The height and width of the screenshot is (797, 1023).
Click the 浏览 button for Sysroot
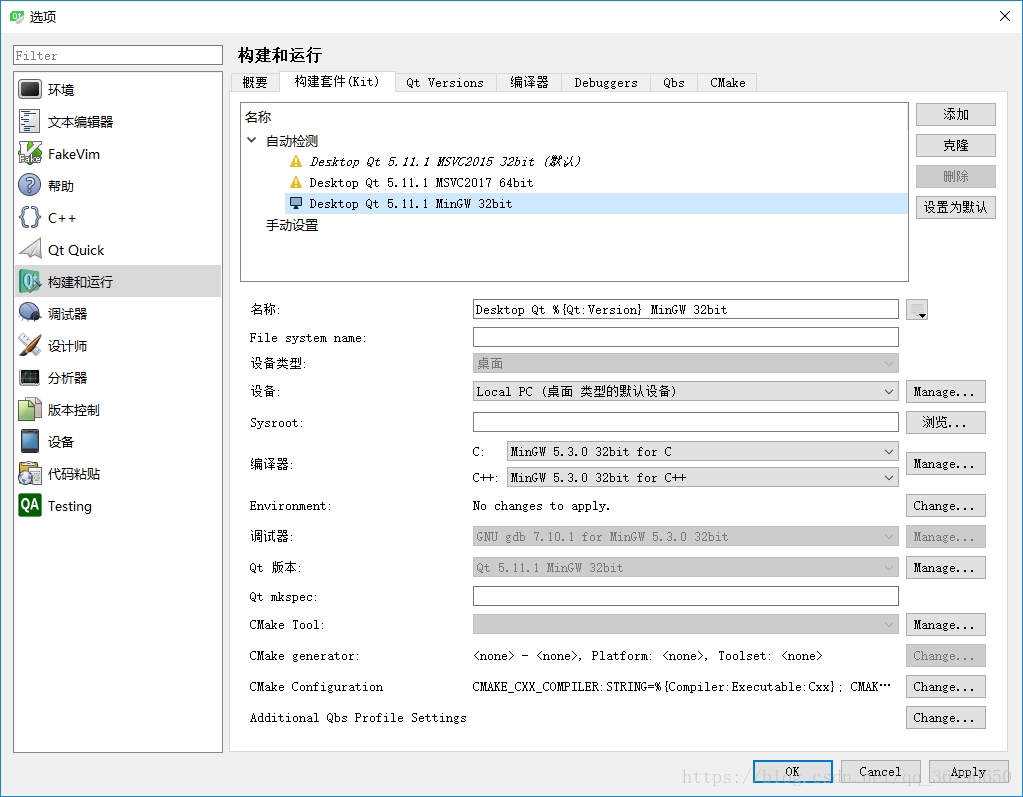coord(945,423)
